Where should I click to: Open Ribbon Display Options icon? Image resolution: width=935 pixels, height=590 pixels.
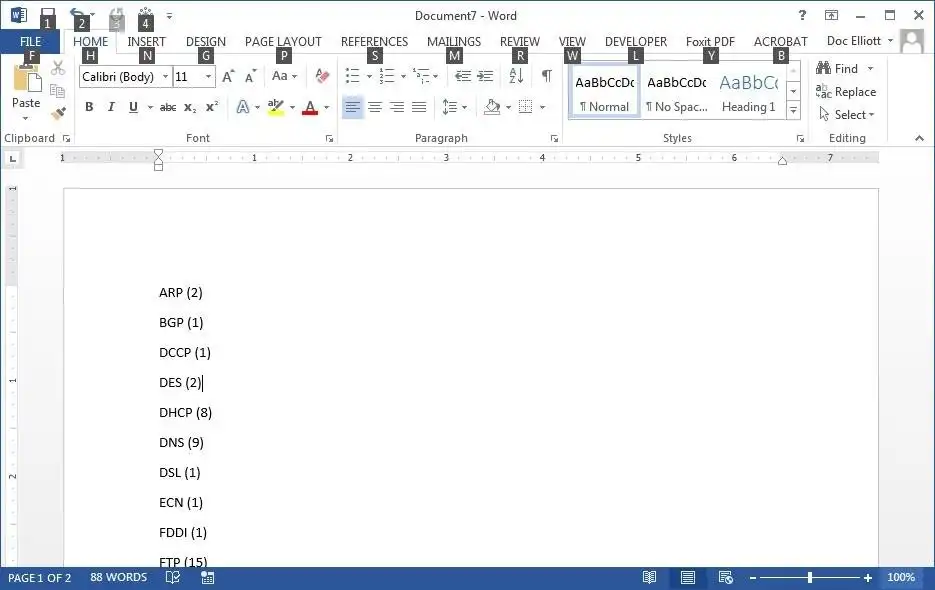(831, 16)
